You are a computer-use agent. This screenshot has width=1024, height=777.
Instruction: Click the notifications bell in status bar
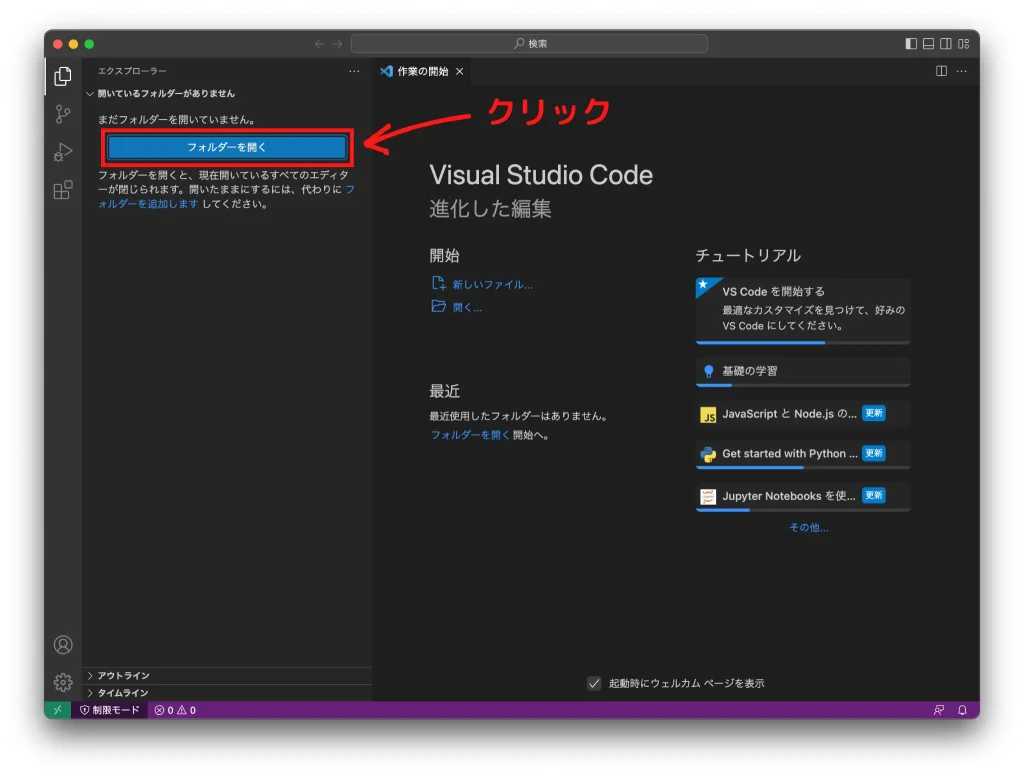(x=962, y=710)
